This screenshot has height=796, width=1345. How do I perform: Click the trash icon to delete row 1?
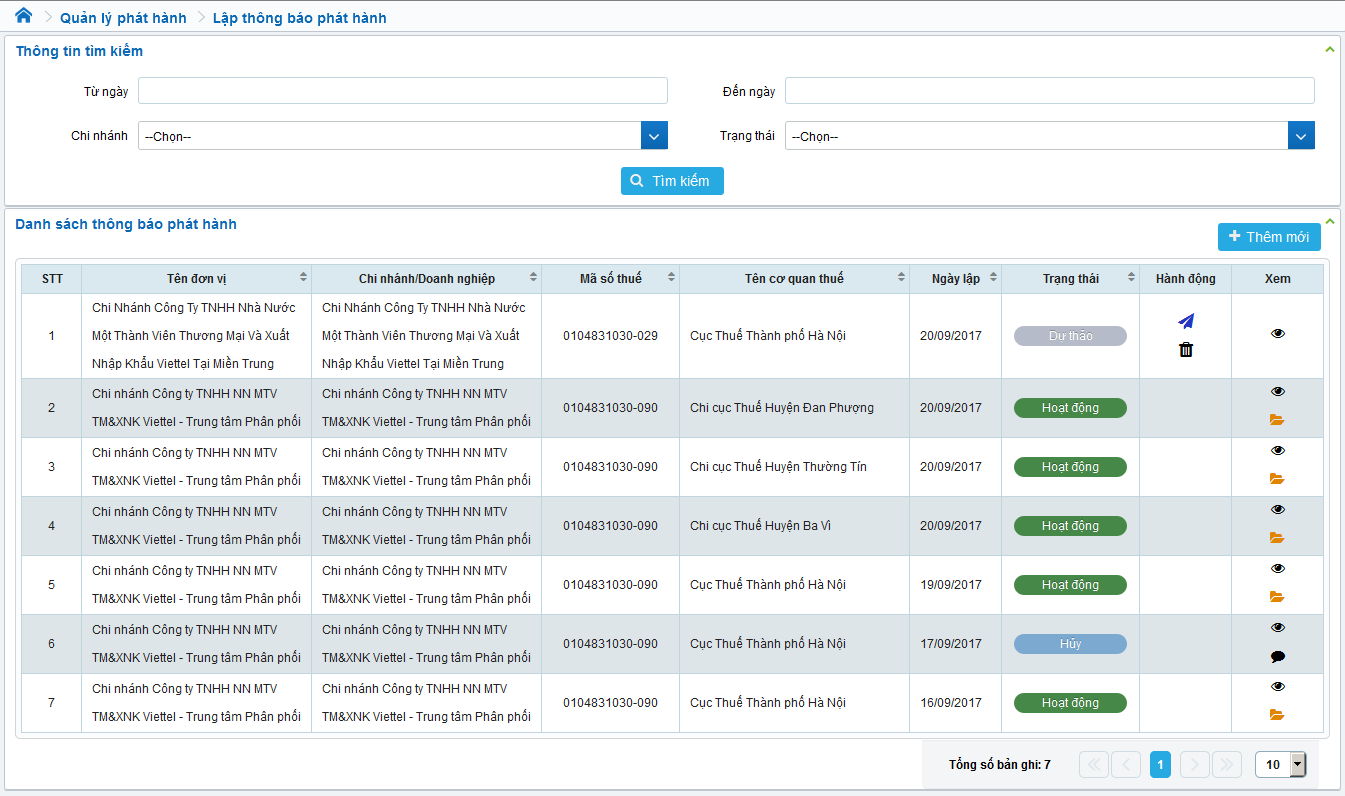pos(1186,350)
